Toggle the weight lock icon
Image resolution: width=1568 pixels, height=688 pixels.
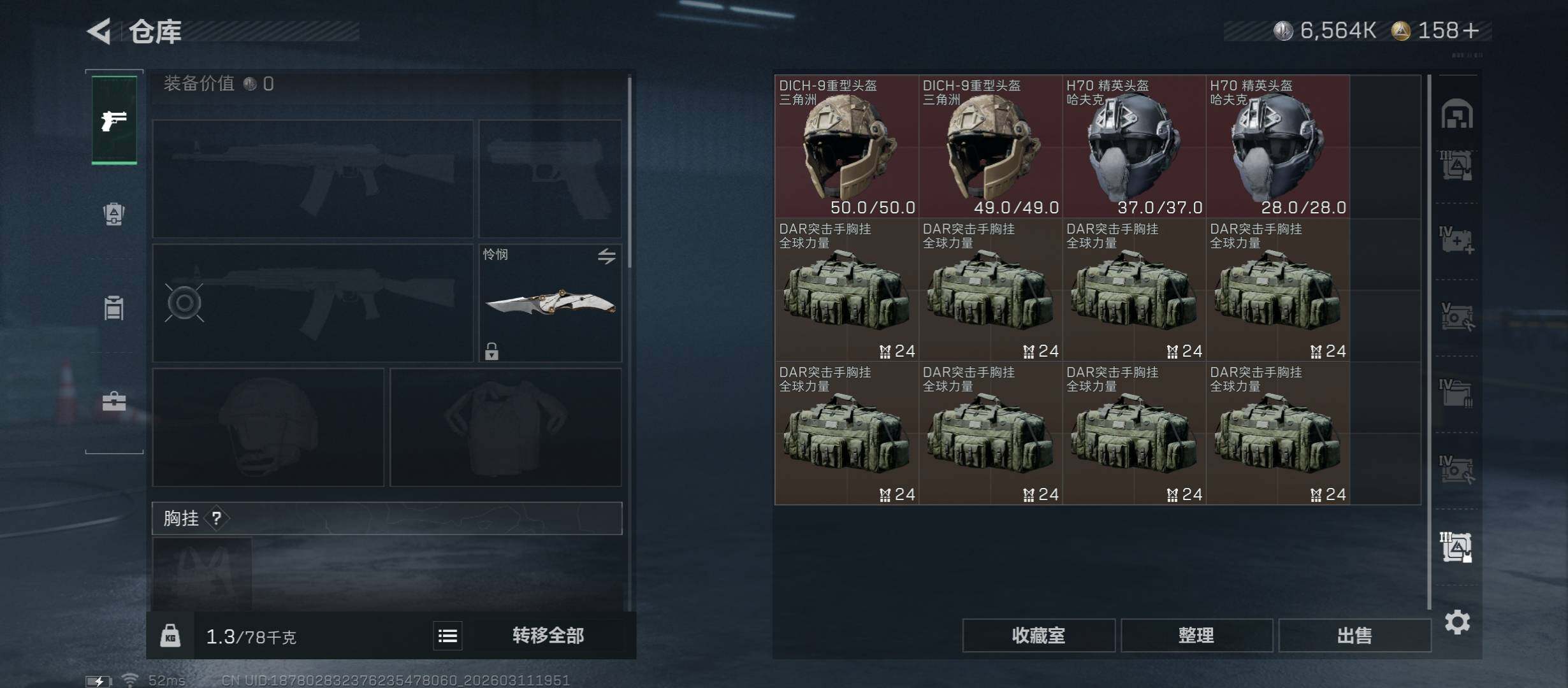(170, 636)
